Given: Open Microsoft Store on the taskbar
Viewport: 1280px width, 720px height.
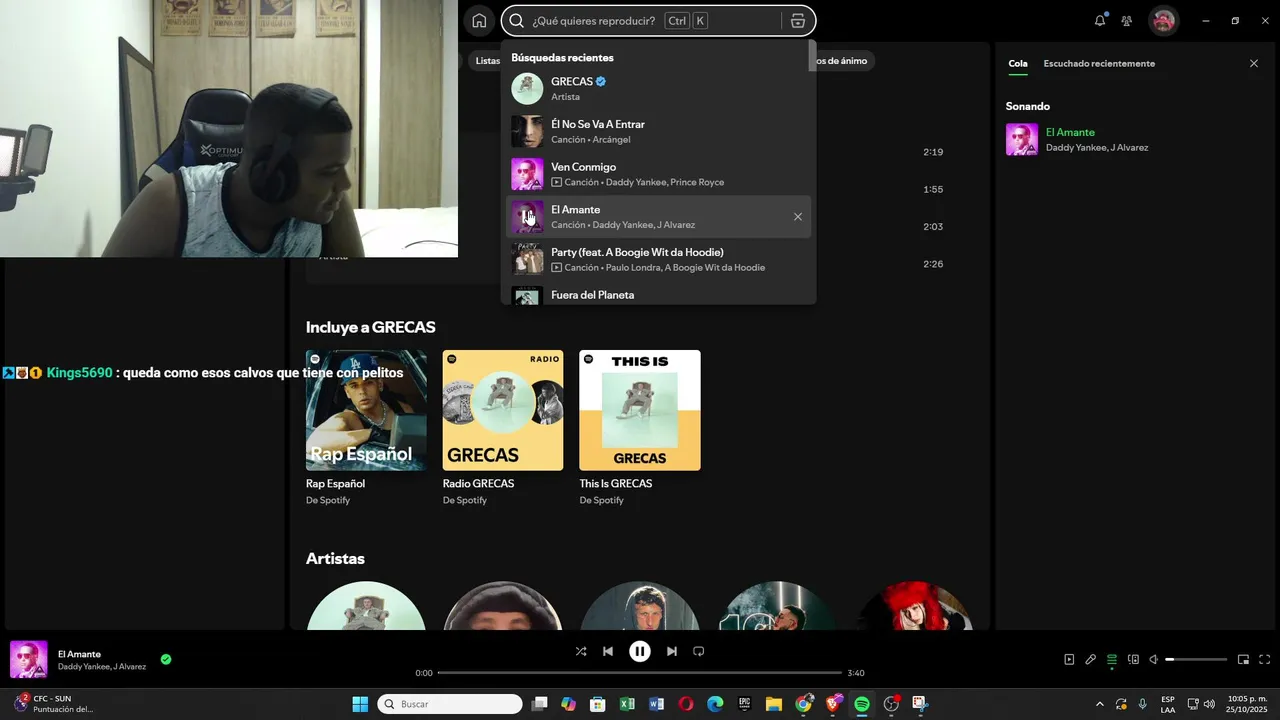Looking at the screenshot, I should pos(598,704).
